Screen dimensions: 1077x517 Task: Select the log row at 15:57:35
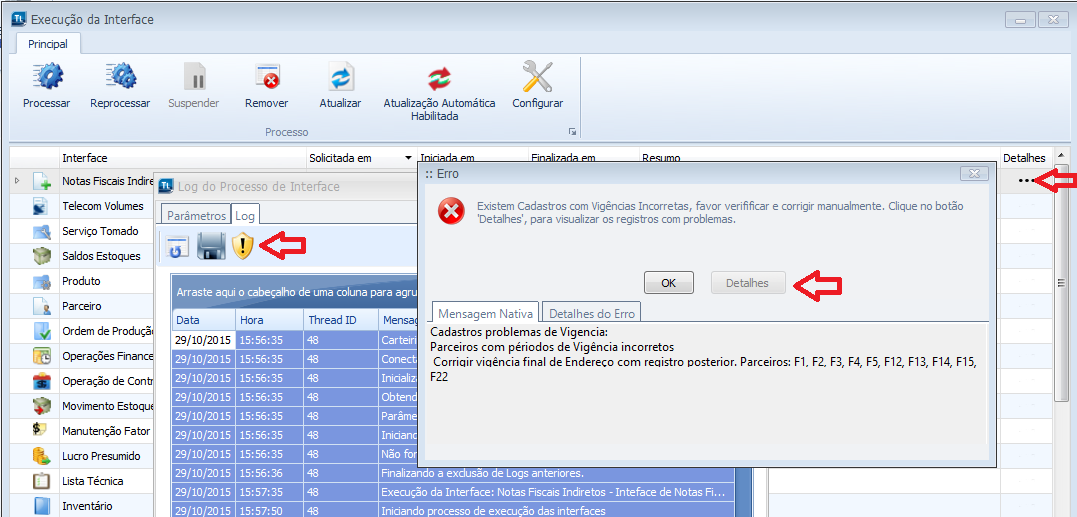pos(453,492)
